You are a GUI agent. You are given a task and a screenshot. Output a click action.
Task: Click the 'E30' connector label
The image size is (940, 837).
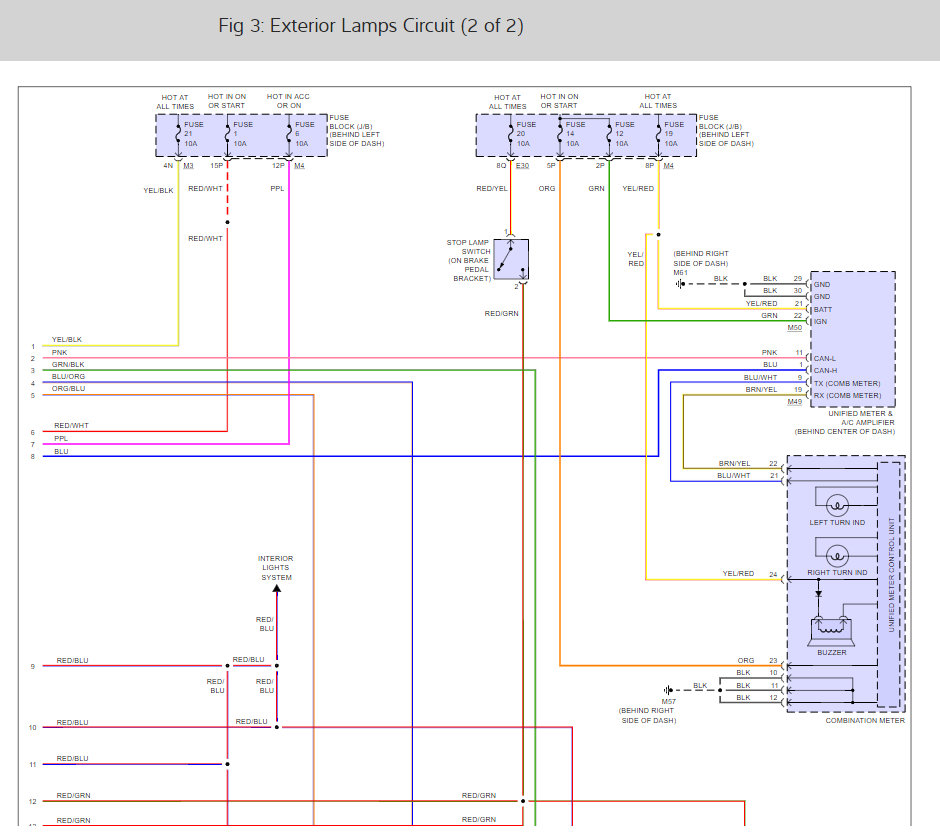click(522, 165)
